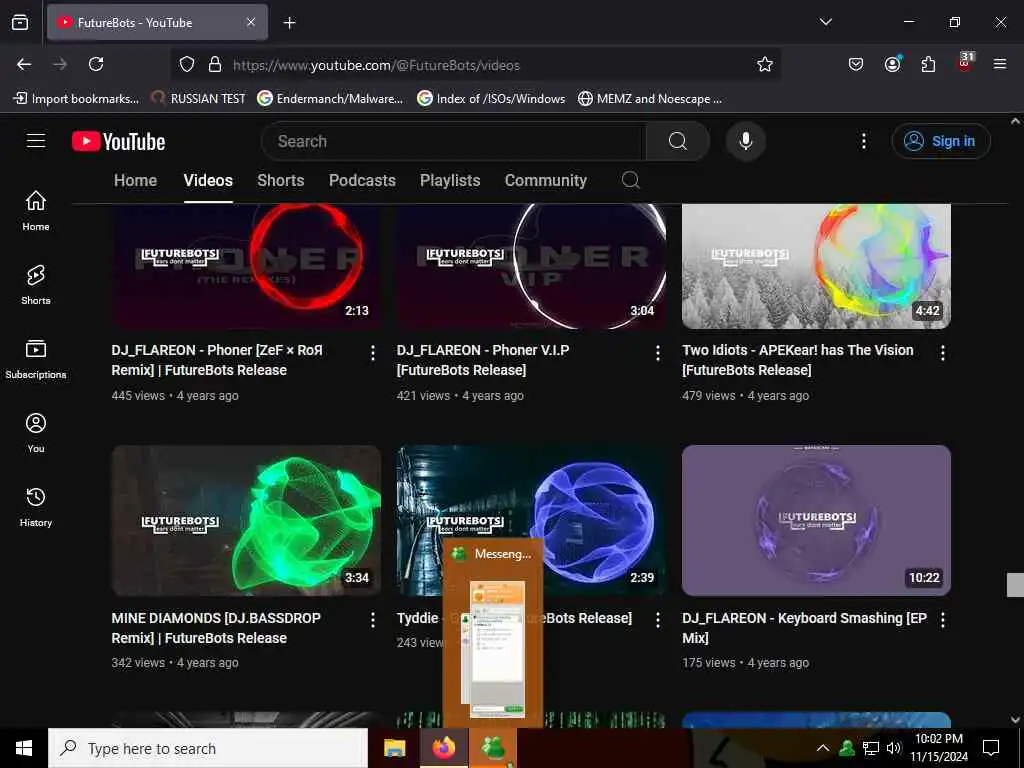This screenshot has width=1024, height=768.
Task: Open the purple Keyboard Smashing thumbnail
Action: 816,520
